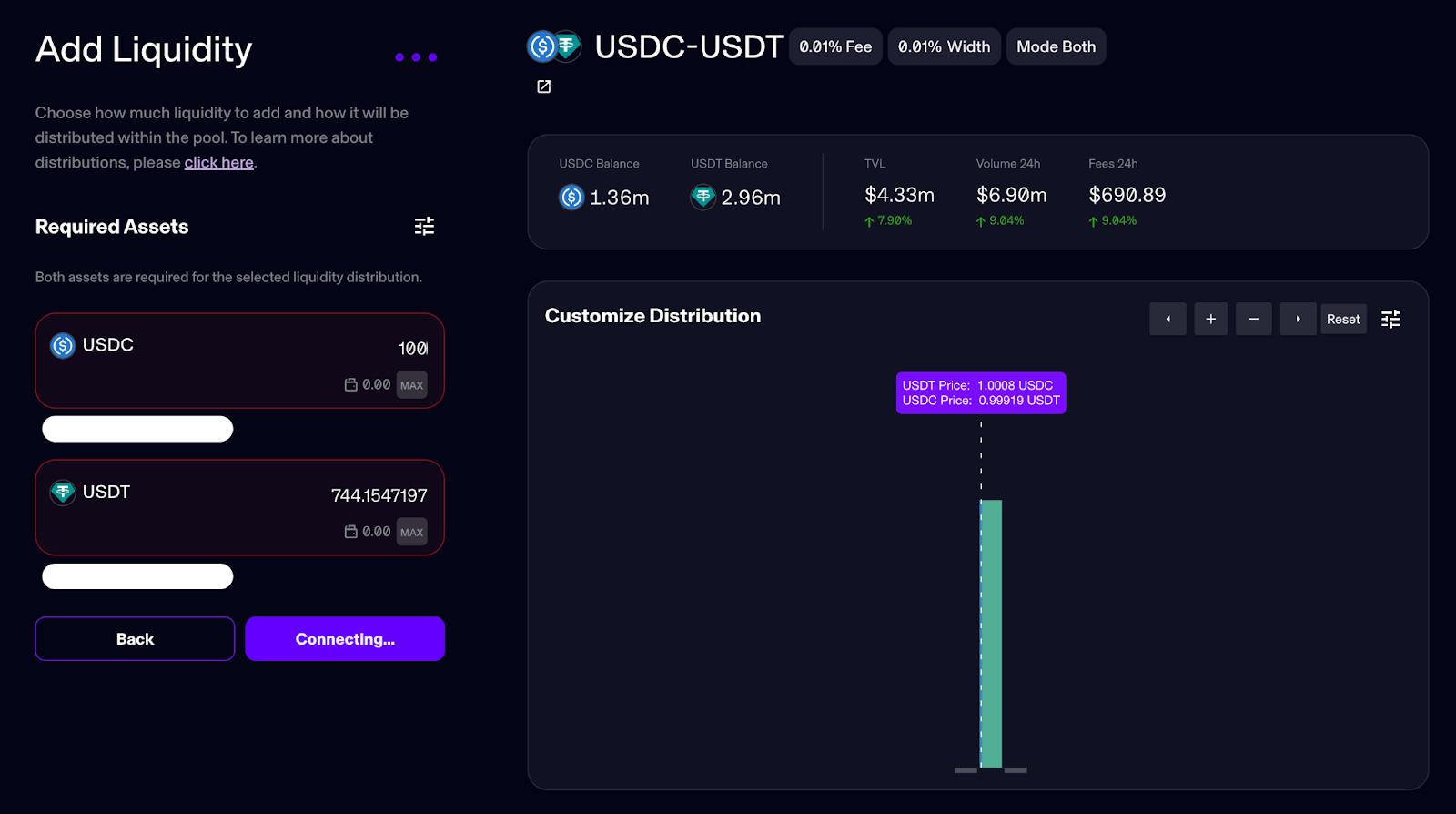This screenshot has width=1456, height=814.
Task: Toggle the 0.01% Fee chip
Action: tap(835, 46)
